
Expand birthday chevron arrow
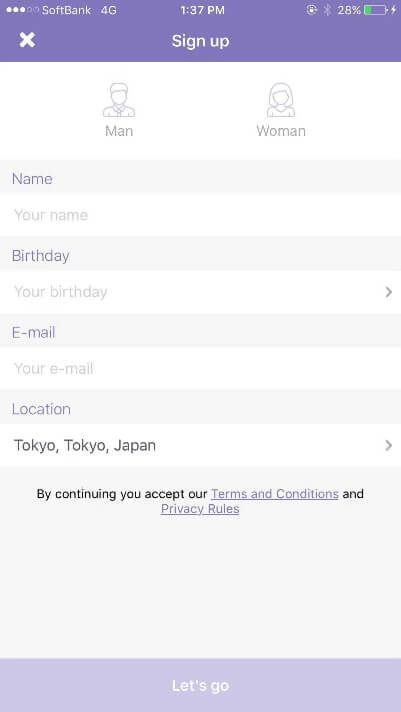(388, 292)
